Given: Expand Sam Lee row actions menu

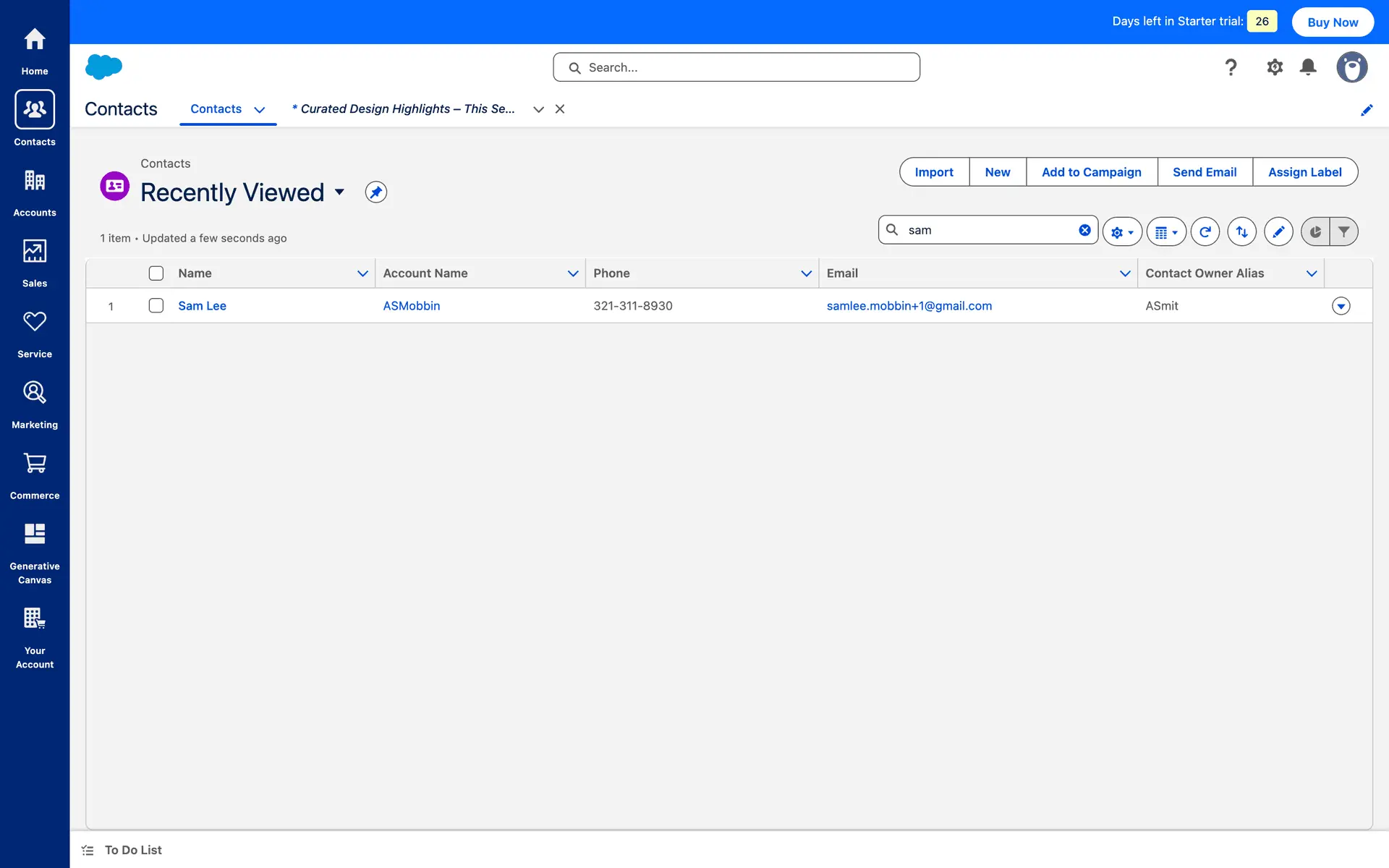Looking at the screenshot, I should (x=1341, y=306).
